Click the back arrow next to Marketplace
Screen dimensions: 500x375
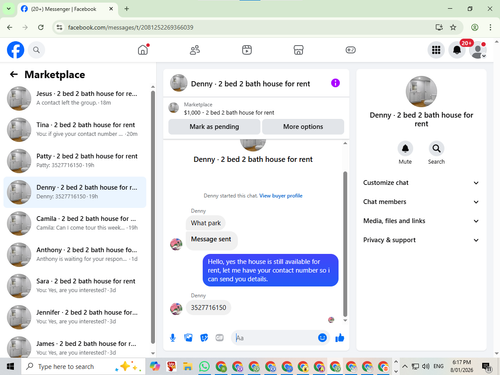pyautogui.click(x=14, y=74)
